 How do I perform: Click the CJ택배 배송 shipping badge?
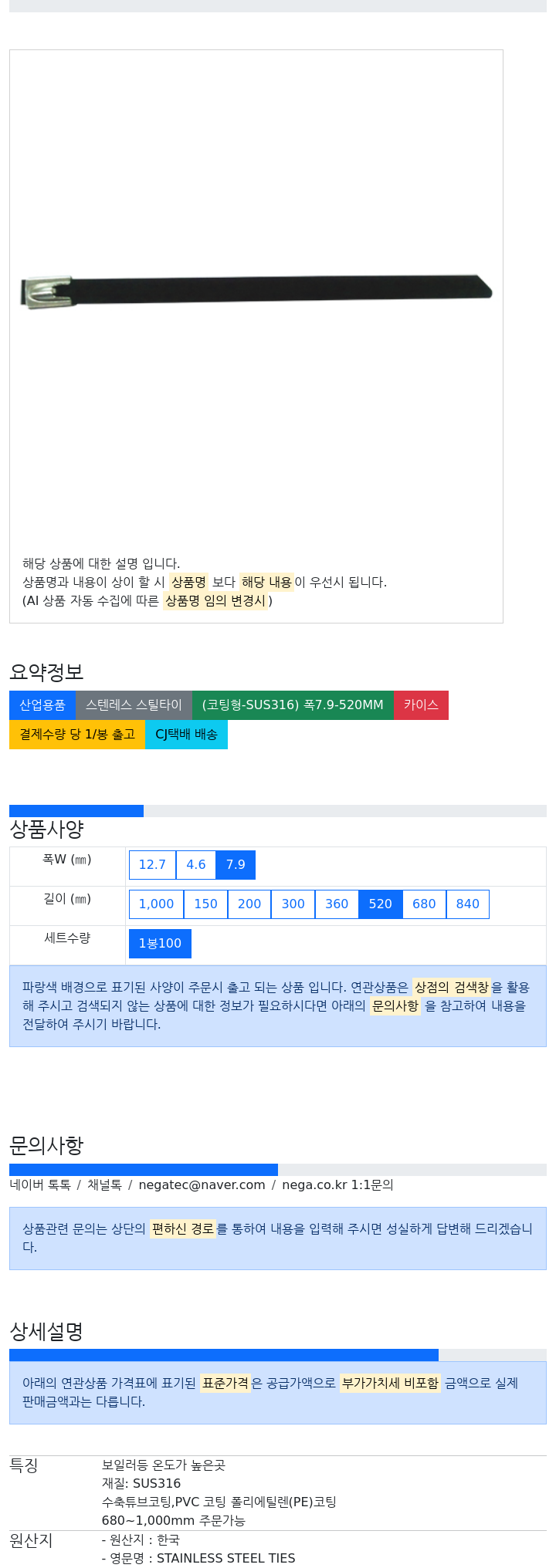click(186, 734)
